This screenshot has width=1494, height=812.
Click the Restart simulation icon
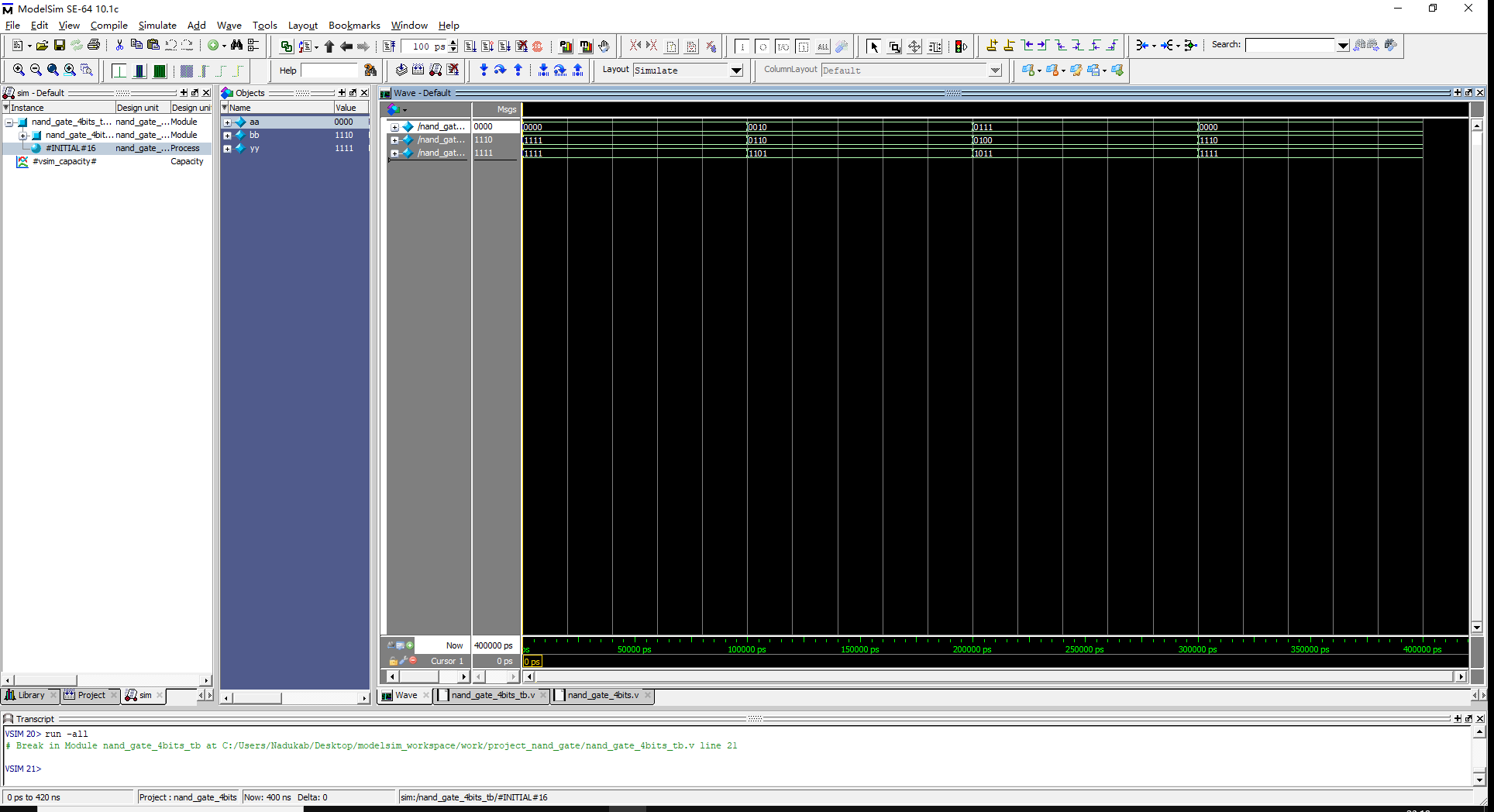tap(390, 46)
